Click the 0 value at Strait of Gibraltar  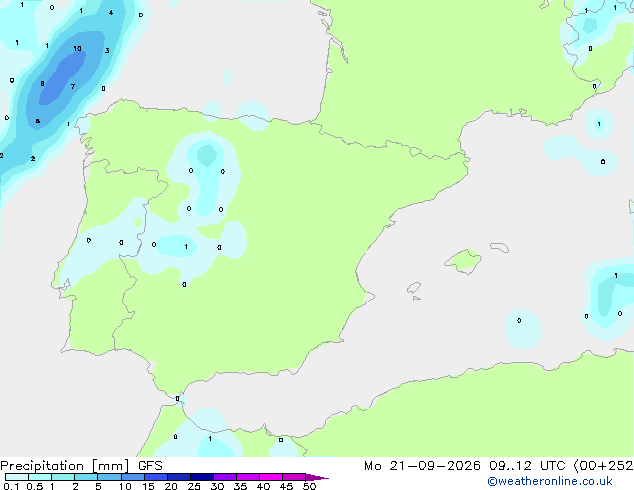[x=178, y=399]
